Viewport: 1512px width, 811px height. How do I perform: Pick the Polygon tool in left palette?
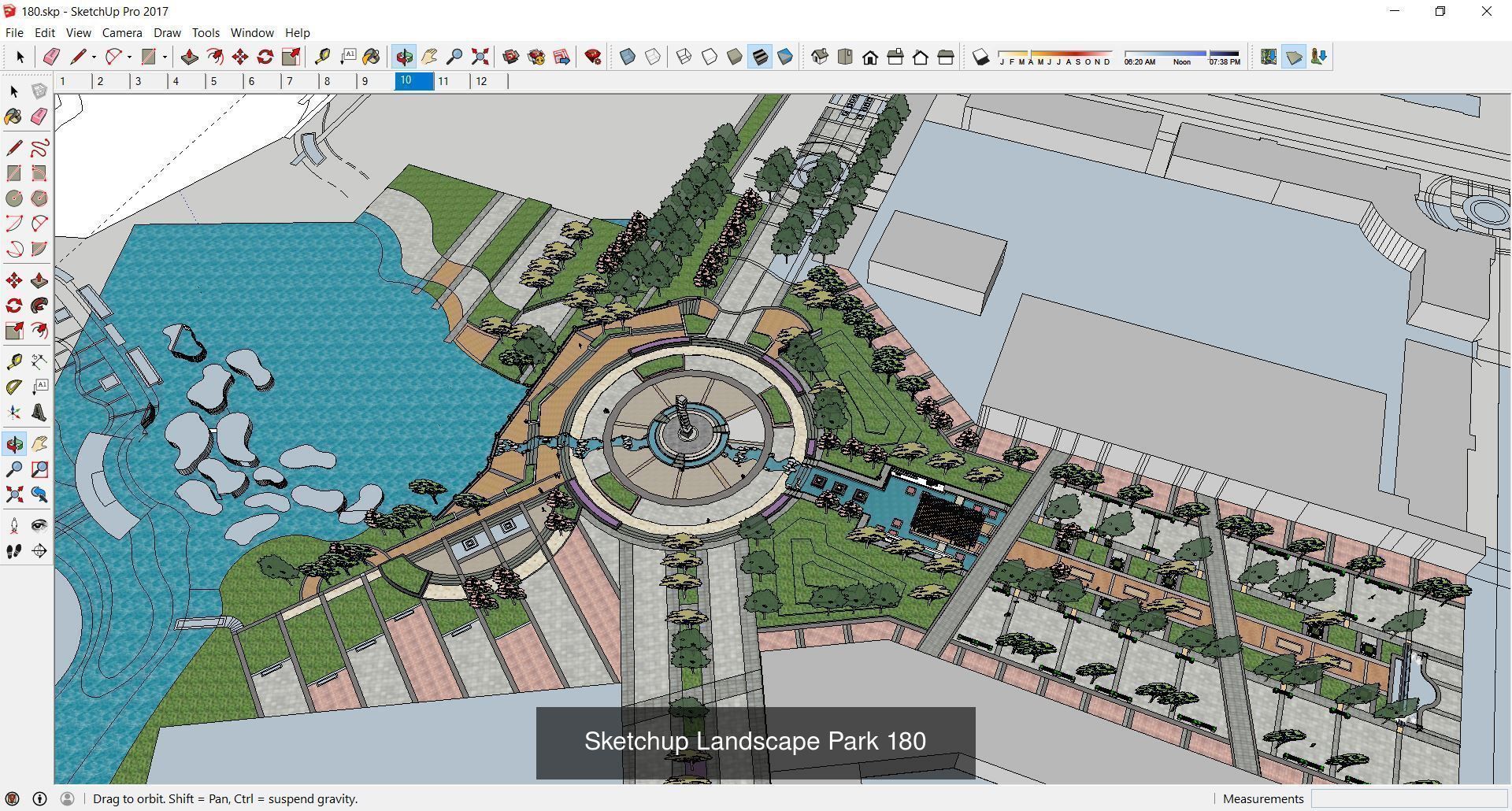coord(39,198)
